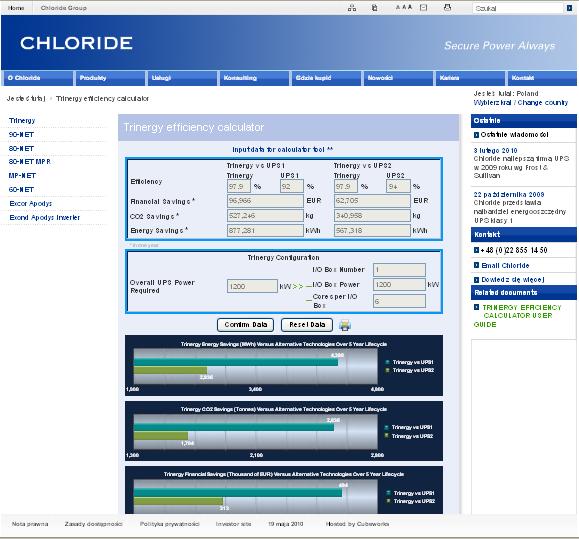The height and width of the screenshot is (539, 579).
Task: Select Trinergy in left sidebar
Action: (22, 121)
